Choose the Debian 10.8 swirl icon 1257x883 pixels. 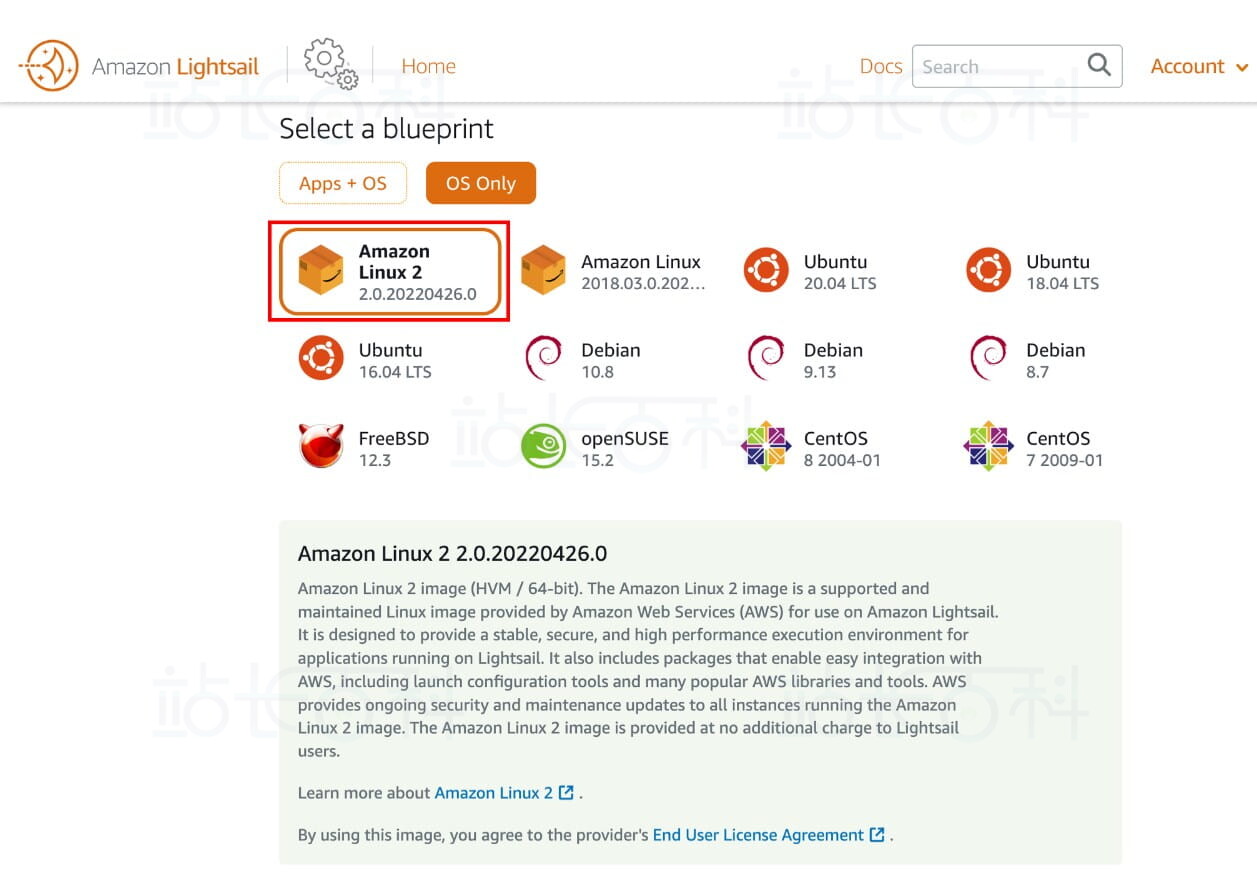click(543, 360)
